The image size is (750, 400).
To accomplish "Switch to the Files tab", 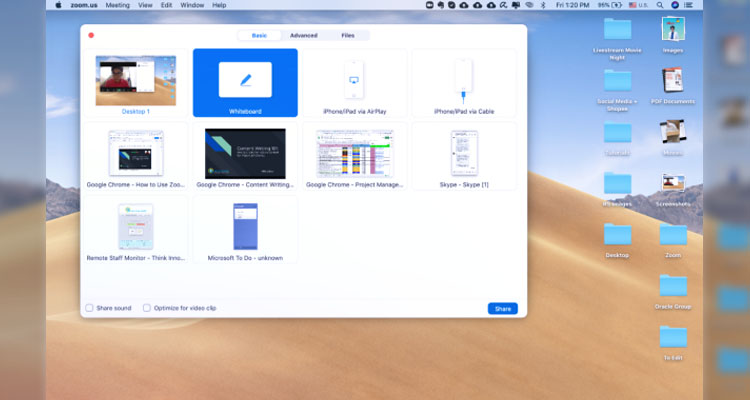I will pos(348,35).
